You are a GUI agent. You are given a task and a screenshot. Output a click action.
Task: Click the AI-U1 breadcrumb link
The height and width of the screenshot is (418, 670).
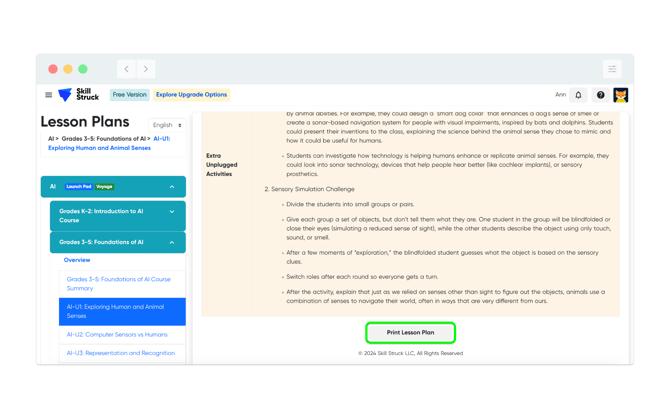click(109, 143)
